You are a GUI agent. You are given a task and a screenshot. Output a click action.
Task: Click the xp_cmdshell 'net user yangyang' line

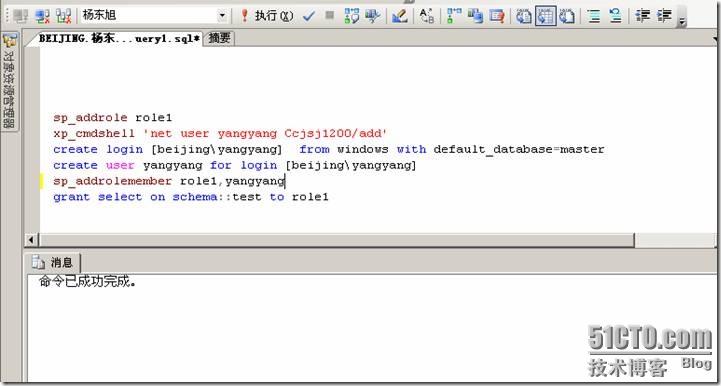point(220,133)
